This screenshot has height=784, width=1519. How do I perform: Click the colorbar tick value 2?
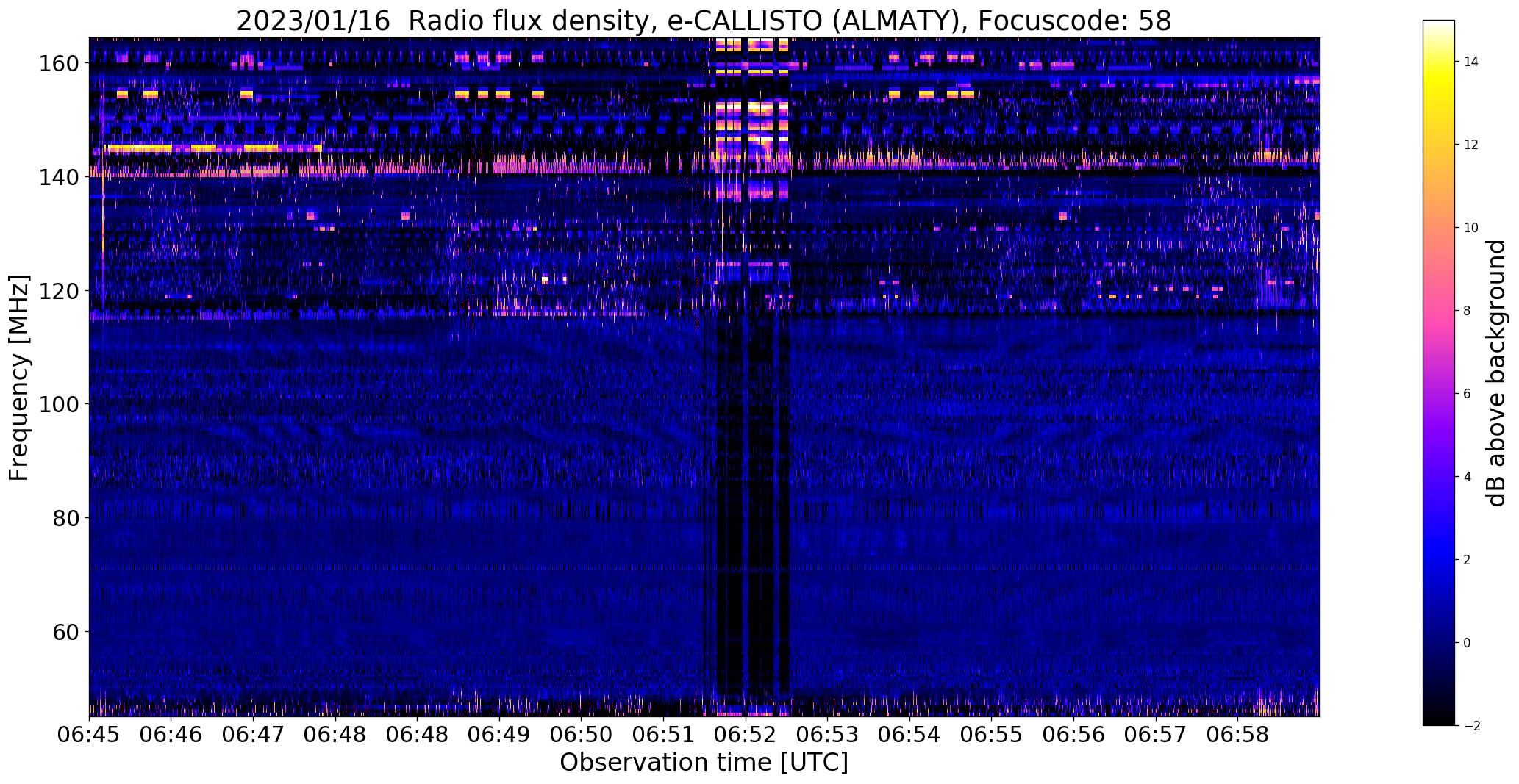pos(1468,560)
